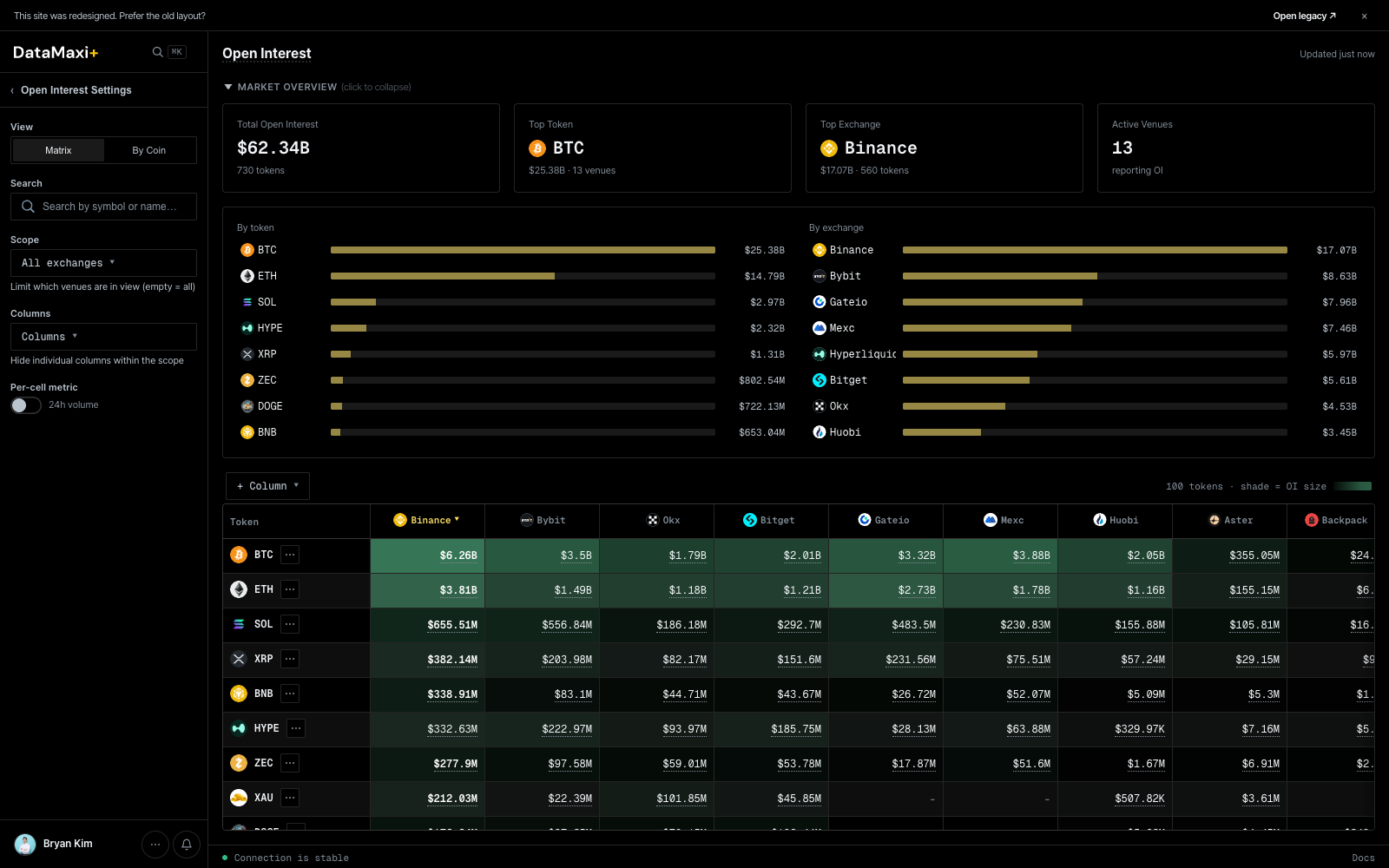Click the Updated just now label
1389x868 pixels.
1337,54
